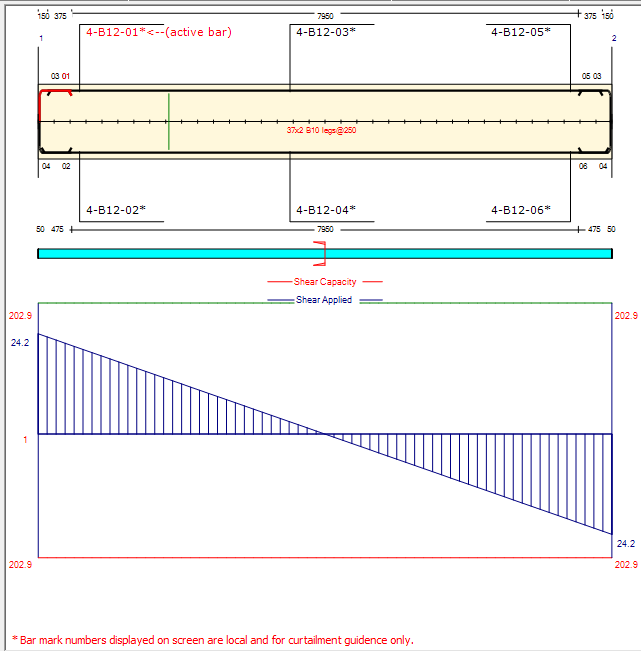Viewport: 641px width, 651px height.
Task: Click the upper-right 202.9 capacity value
Action: [626, 316]
